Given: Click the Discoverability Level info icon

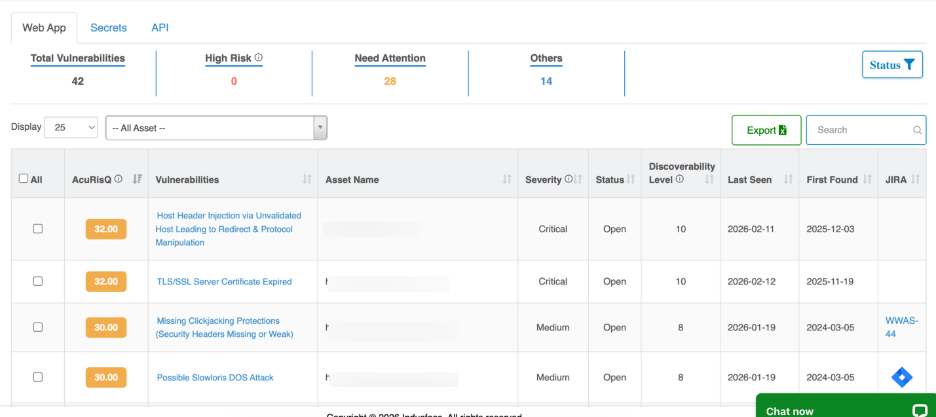Looking at the screenshot, I should pyautogui.click(x=679, y=180).
